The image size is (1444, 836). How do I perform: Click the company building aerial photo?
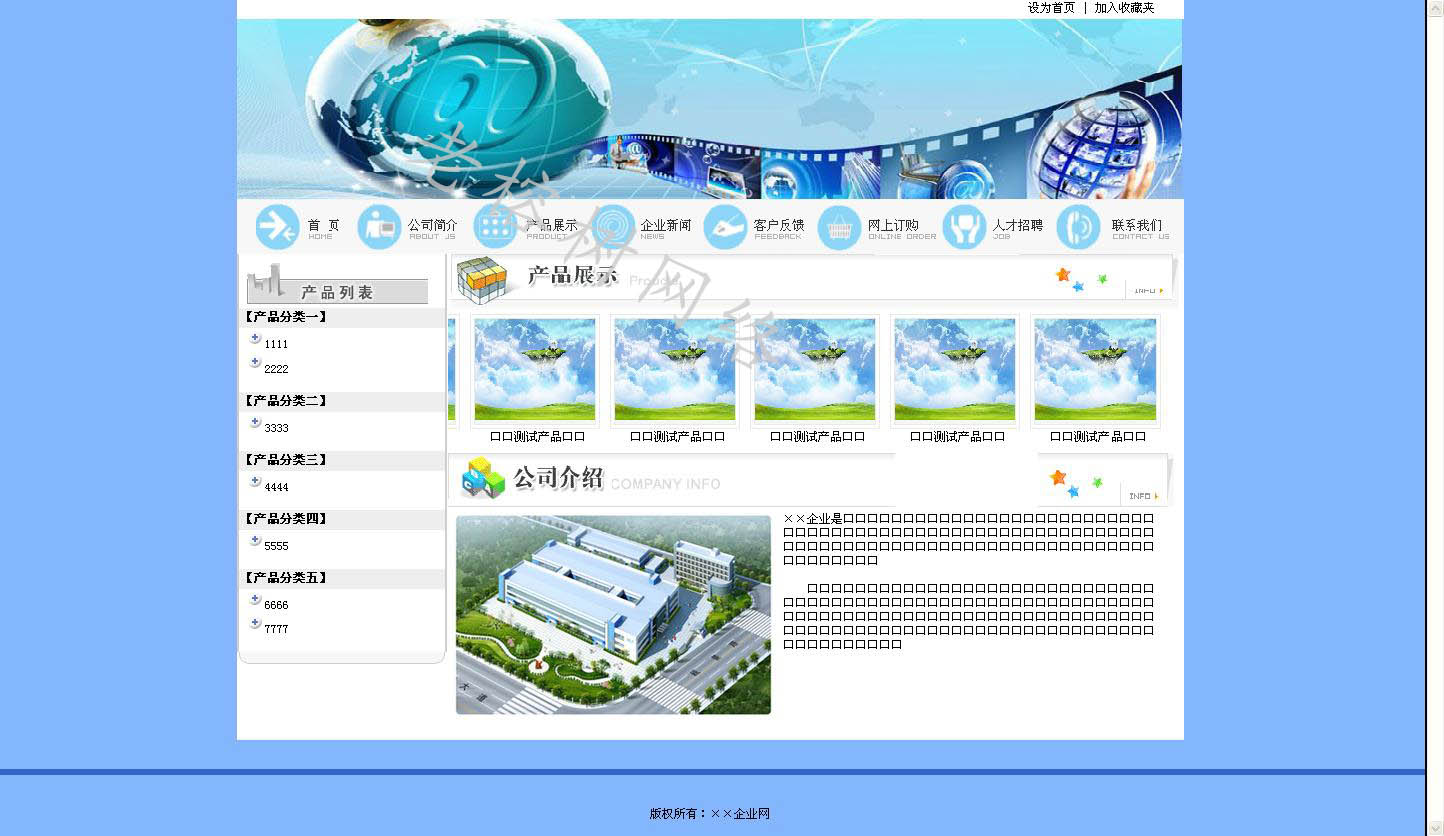coord(613,615)
